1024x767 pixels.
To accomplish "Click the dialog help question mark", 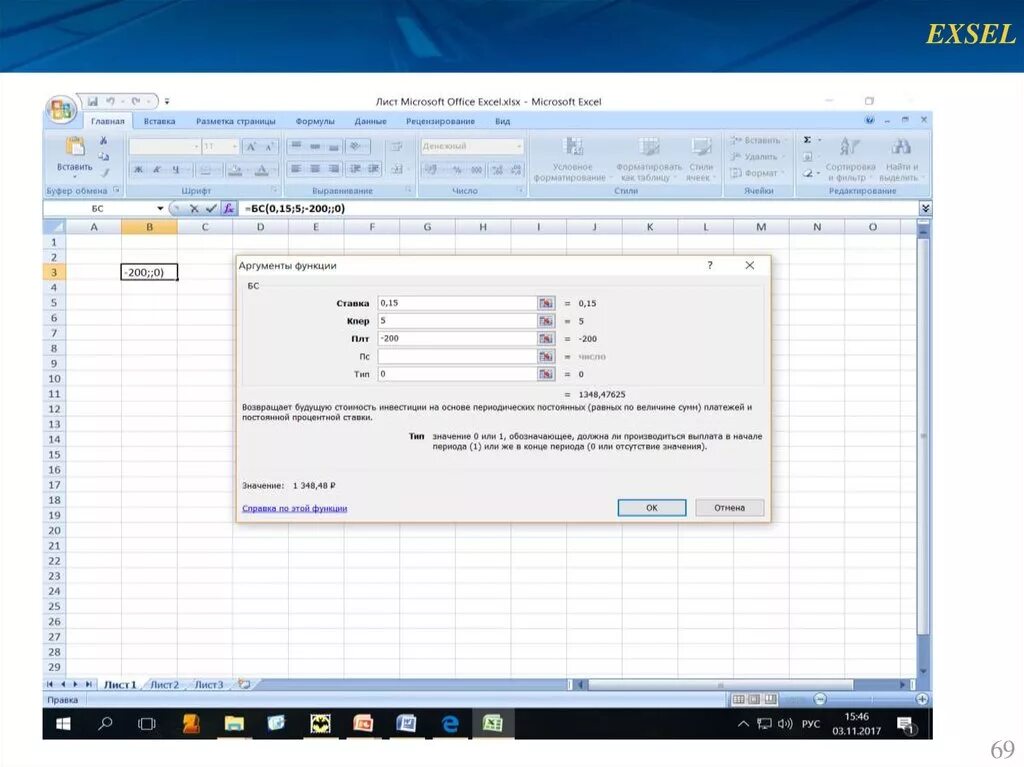I will point(710,265).
